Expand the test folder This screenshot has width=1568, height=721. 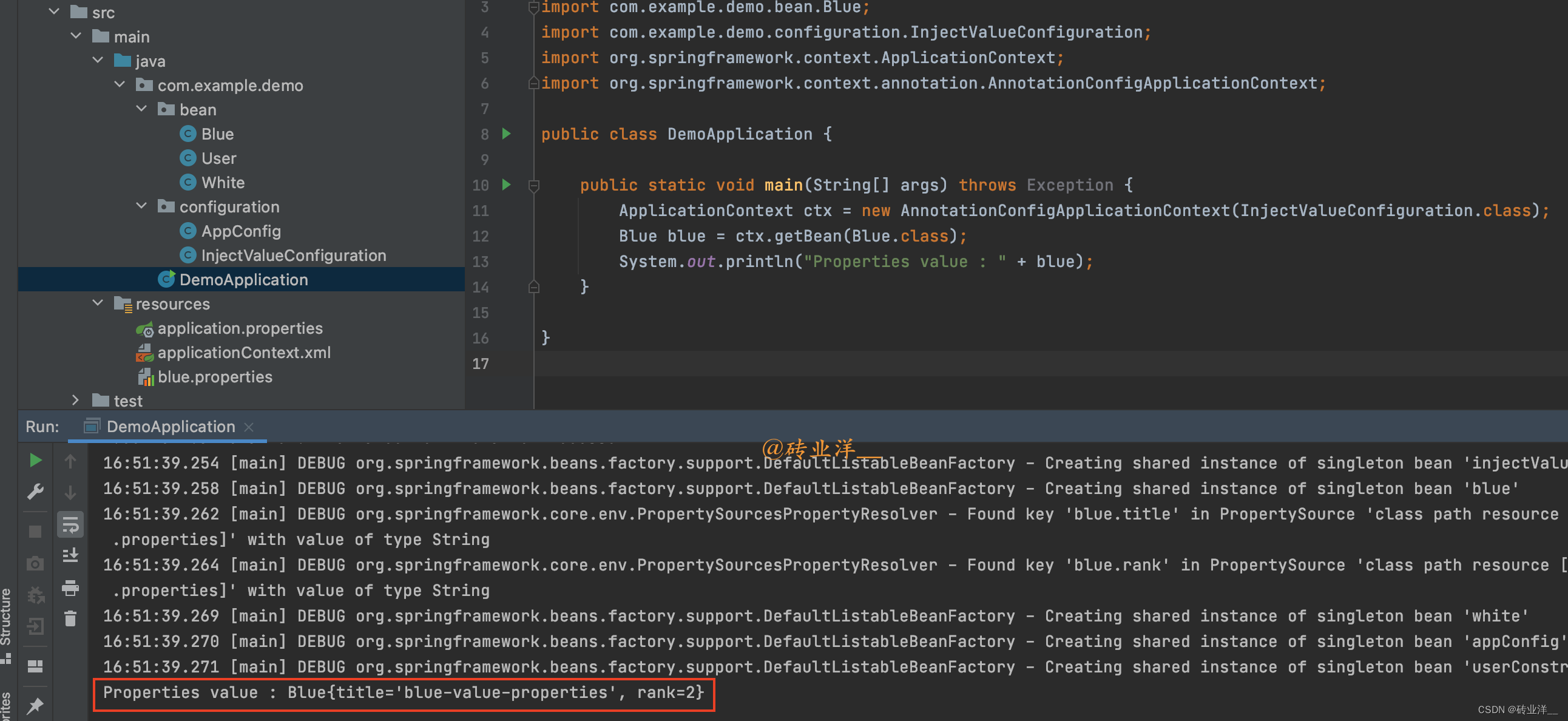[75, 400]
